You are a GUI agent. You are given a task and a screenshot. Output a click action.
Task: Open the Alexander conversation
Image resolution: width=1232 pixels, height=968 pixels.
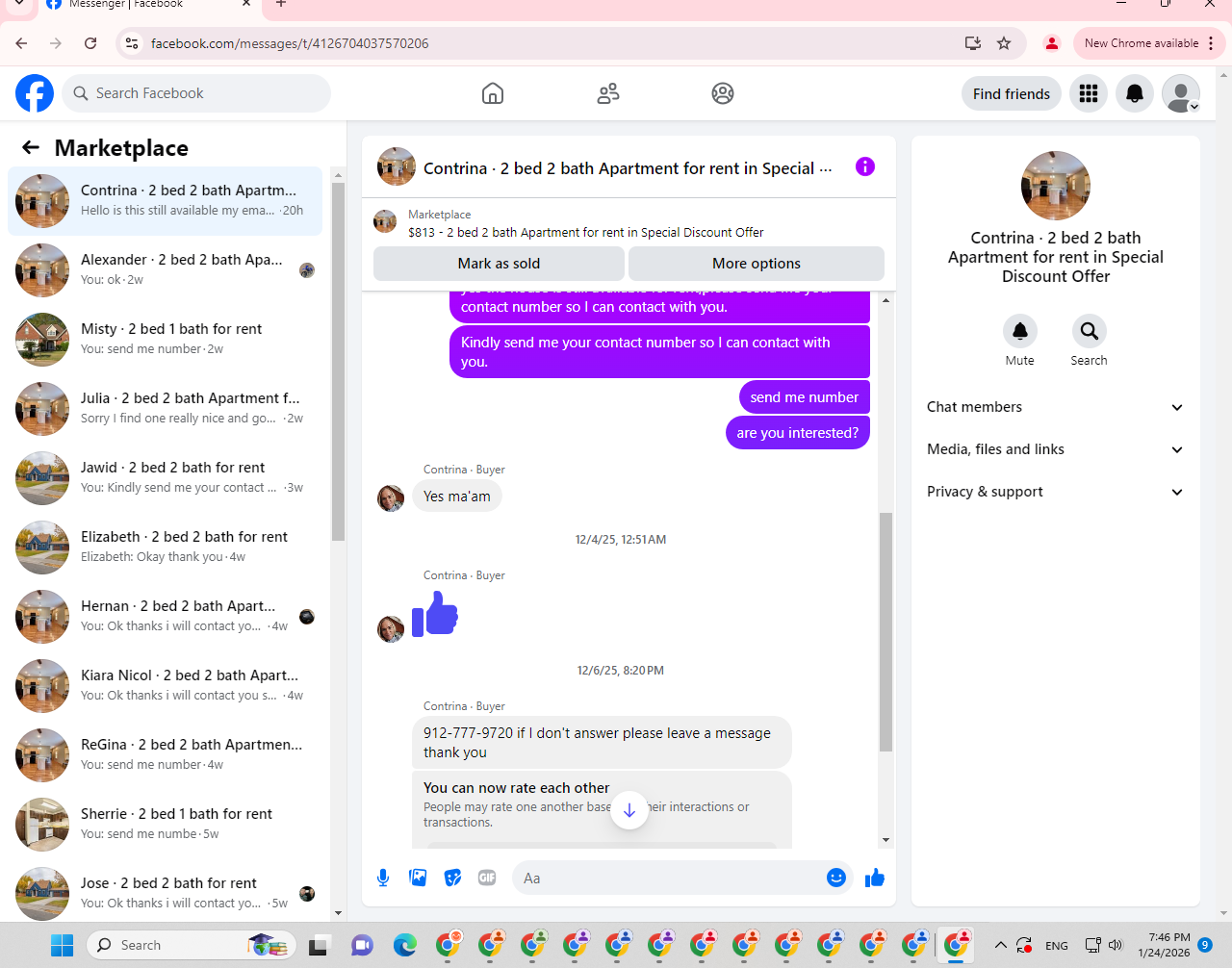point(165,269)
